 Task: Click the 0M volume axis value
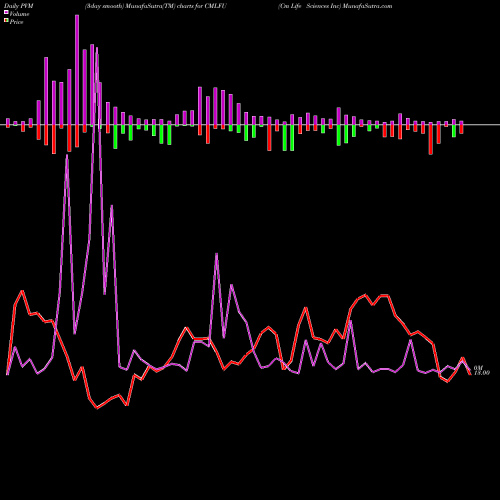pyautogui.click(x=478, y=368)
